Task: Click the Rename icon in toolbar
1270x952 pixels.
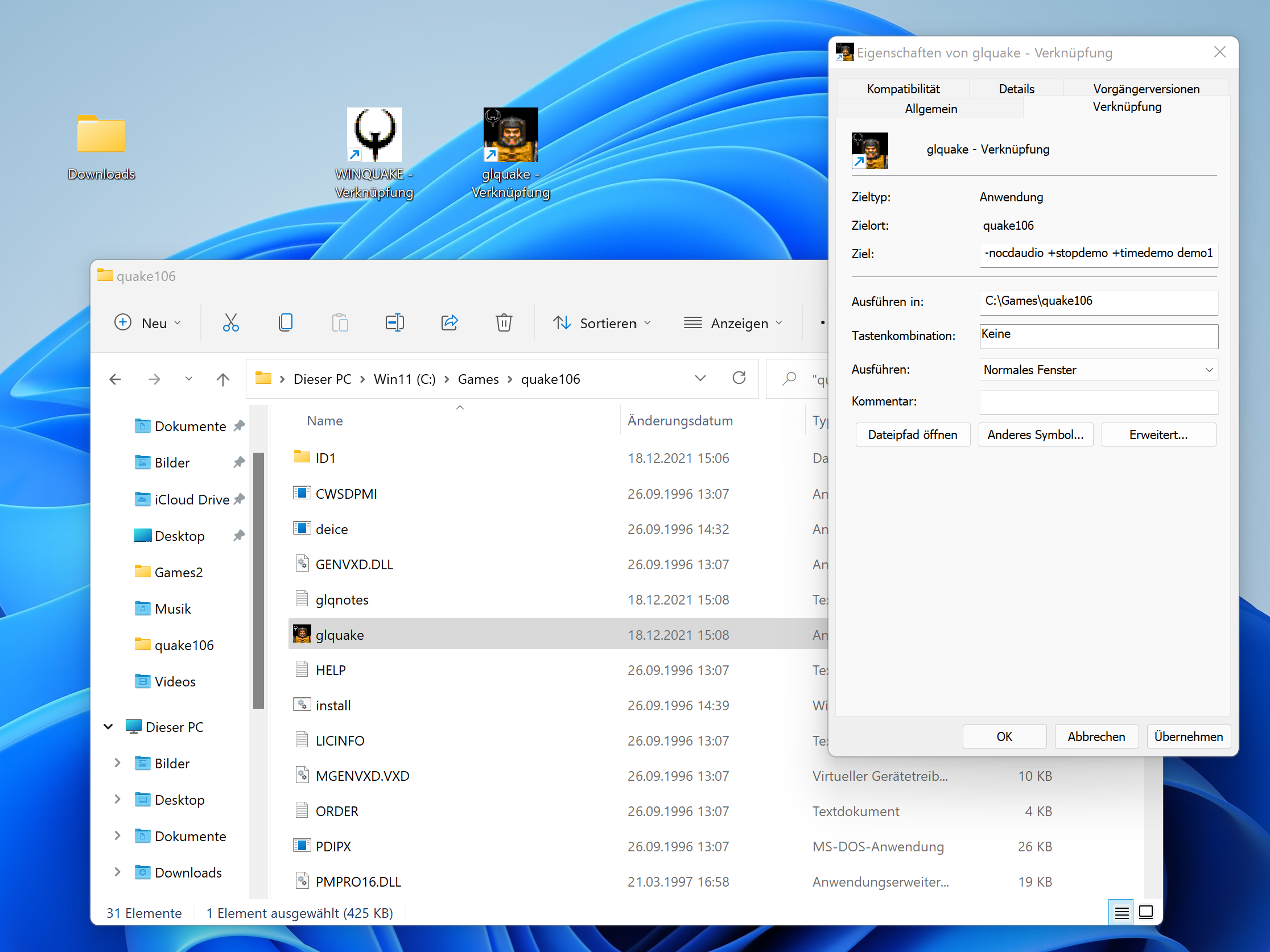Action: coord(394,323)
